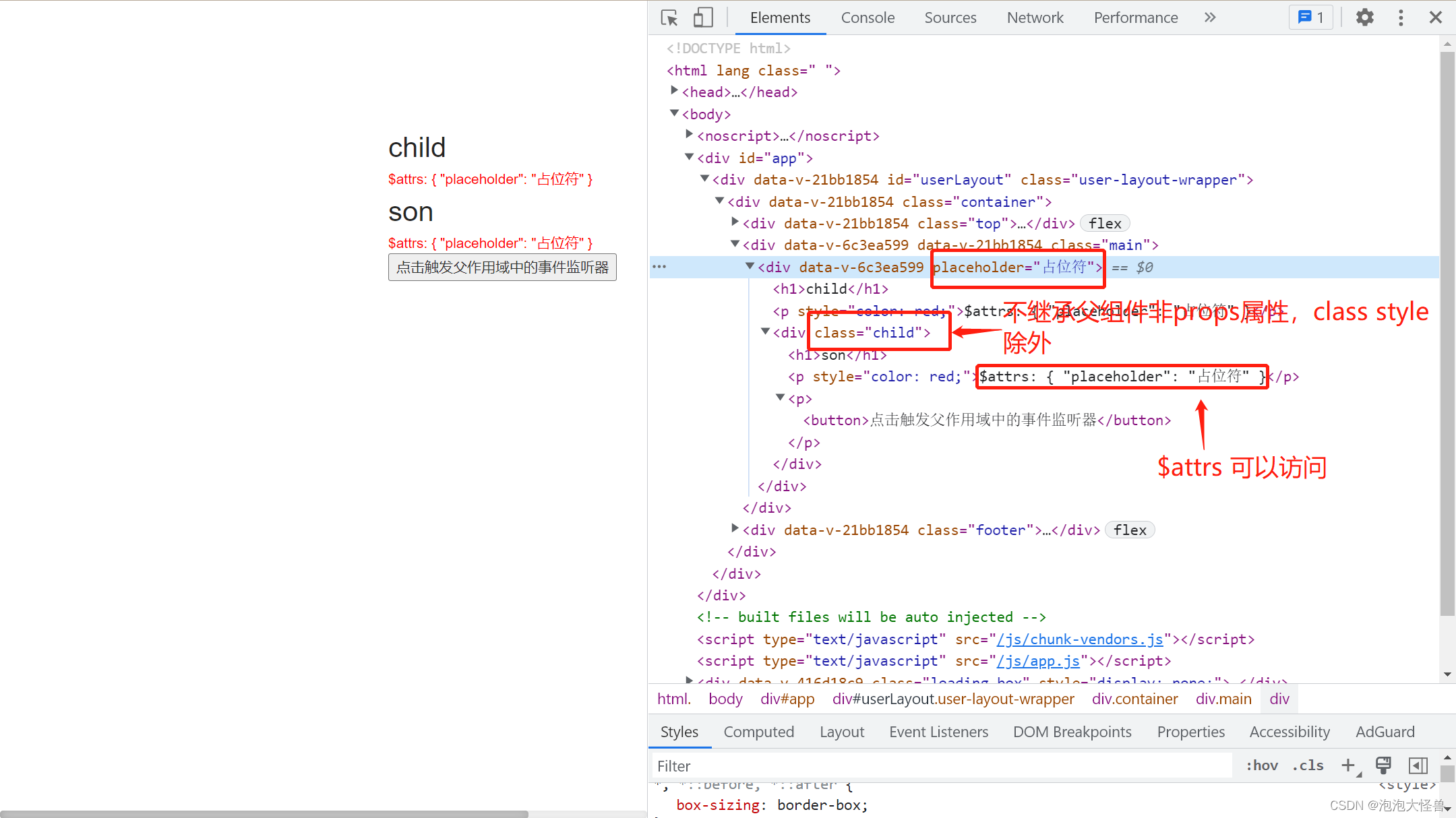The image size is (1456, 818).
Task: Select div.main in the breadcrumb
Action: click(1223, 699)
